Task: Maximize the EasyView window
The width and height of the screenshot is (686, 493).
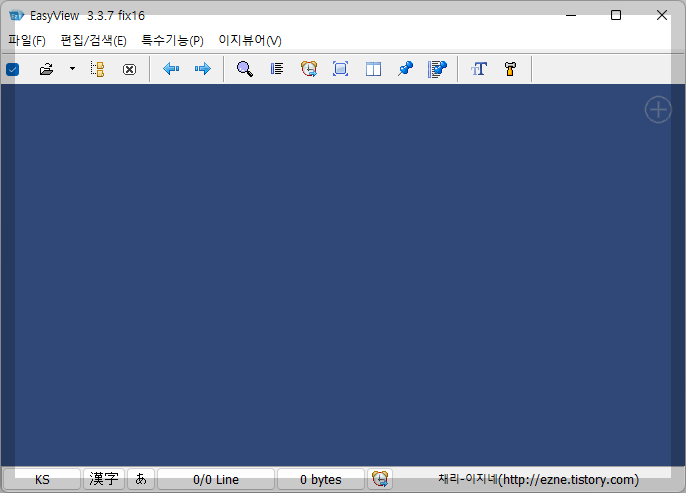Action: click(x=616, y=15)
